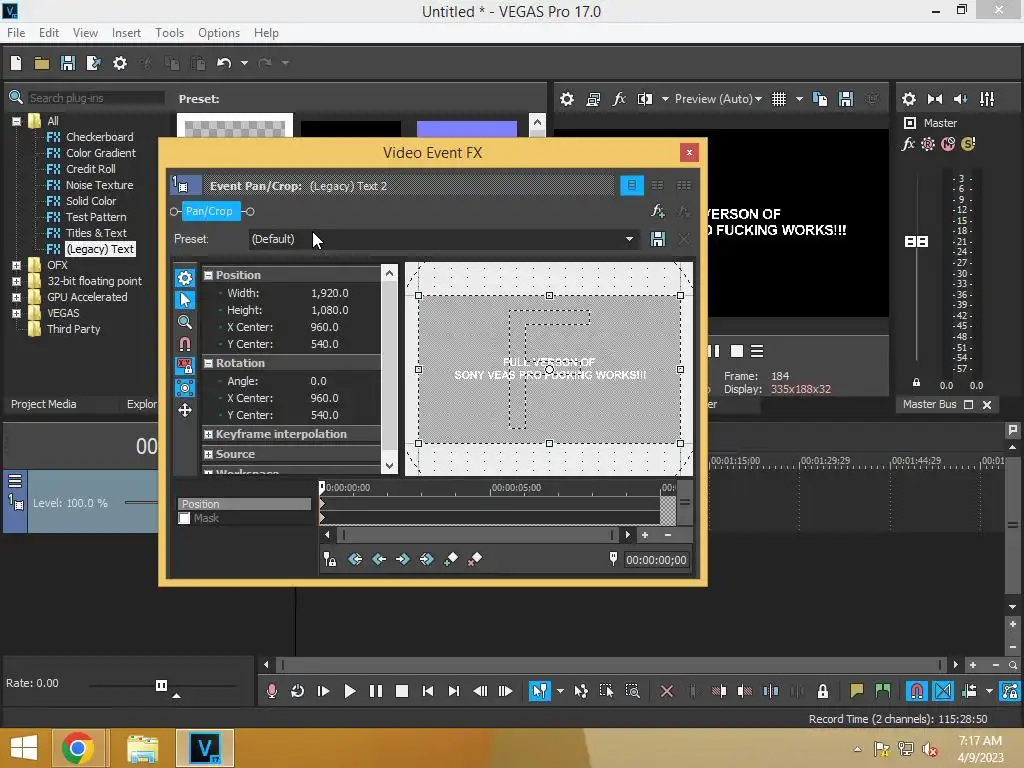Toggle Lock Aspect Ratio in Pan/Crop tools
Viewport: 1024px width, 768px height.
(x=185, y=366)
